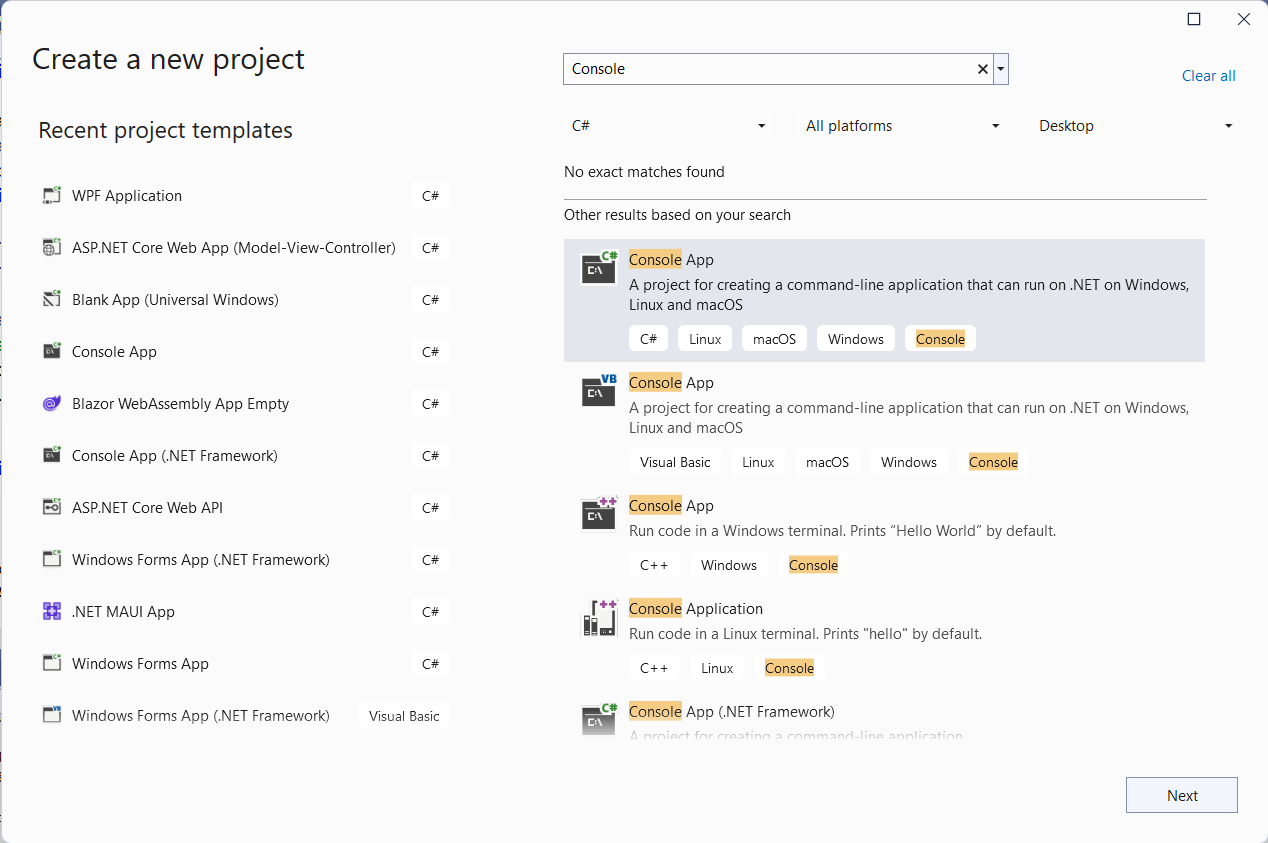Click the Blank App (Universal Windows) icon

[52, 300]
